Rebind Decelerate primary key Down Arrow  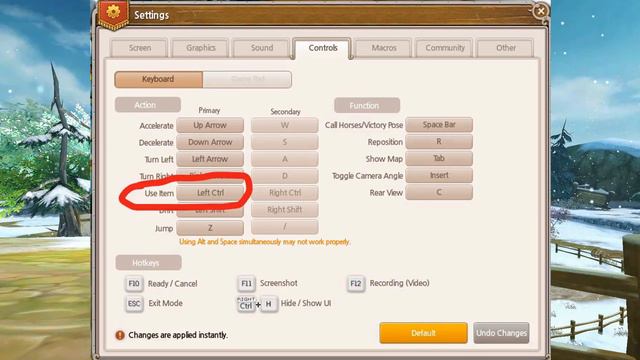(x=210, y=142)
